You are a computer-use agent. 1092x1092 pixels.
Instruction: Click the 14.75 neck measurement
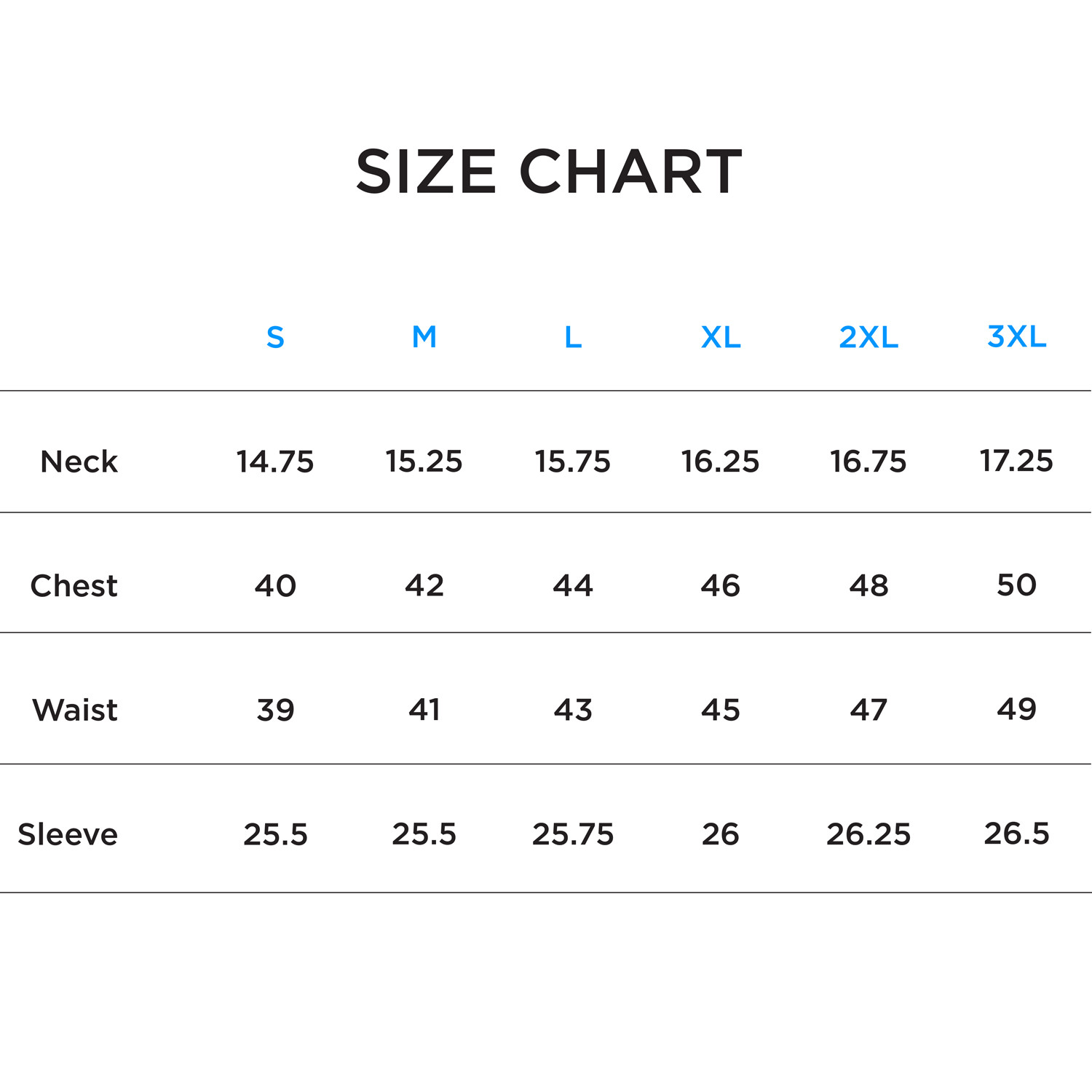coord(275,462)
